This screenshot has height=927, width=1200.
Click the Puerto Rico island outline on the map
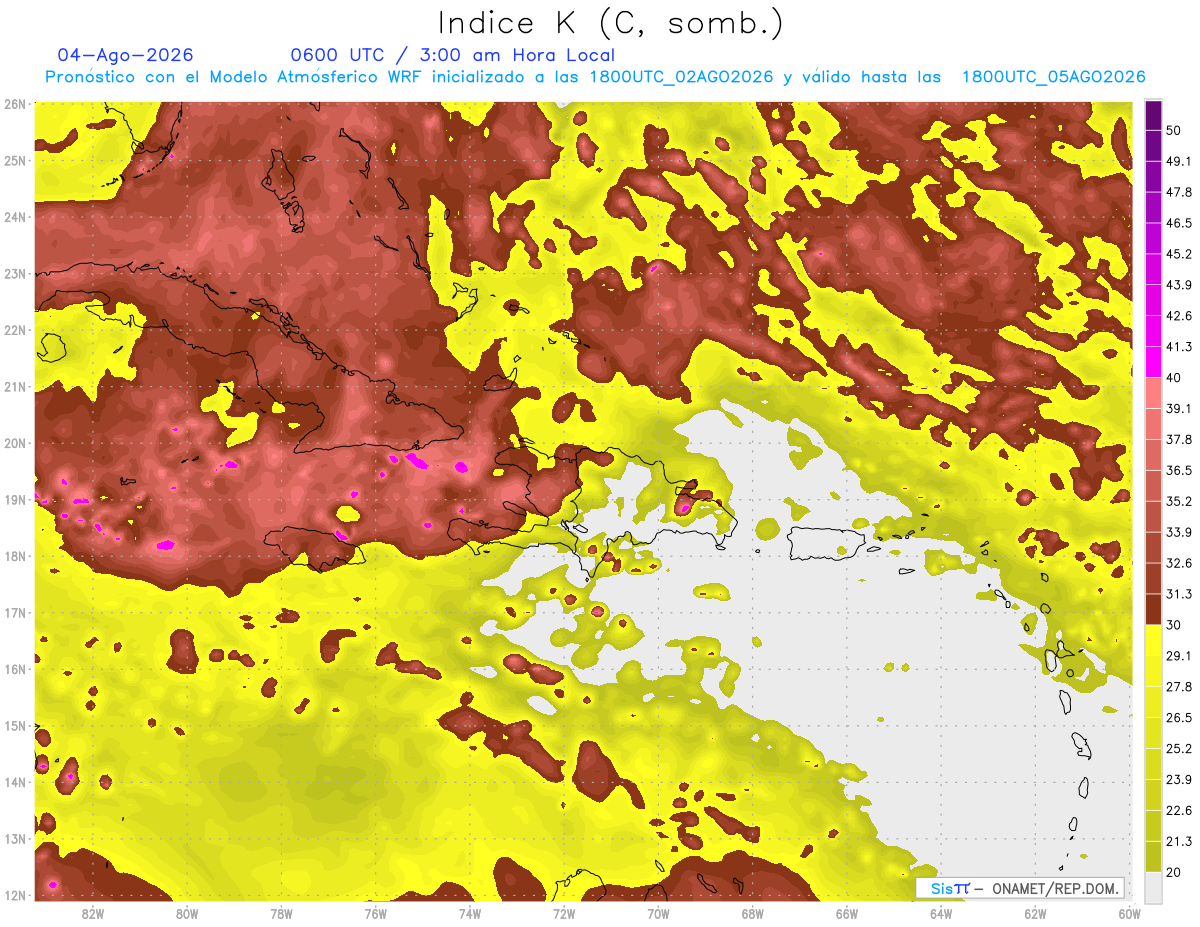click(x=825, y=543)
